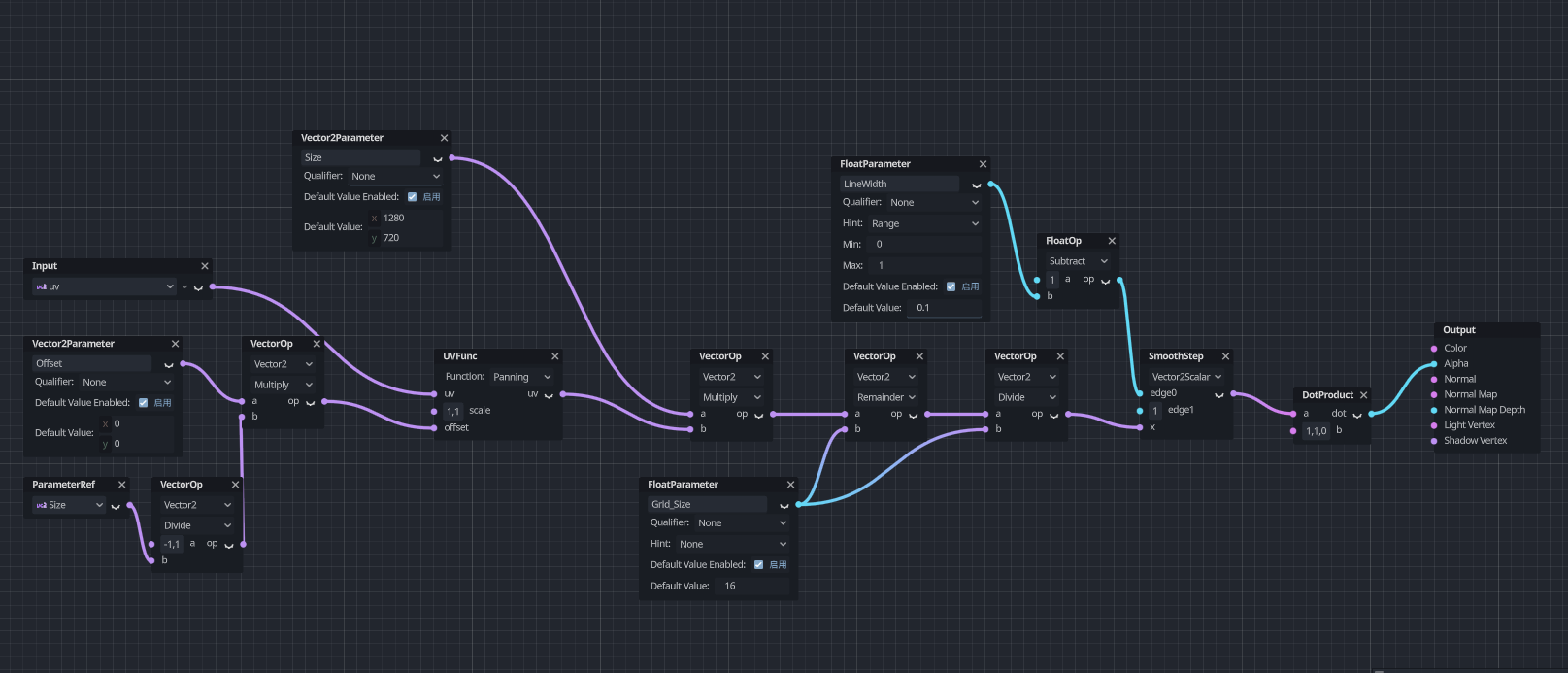Close the DotProduct node
This screenshot has height=673, width=1568.
tap(1363, 395)
